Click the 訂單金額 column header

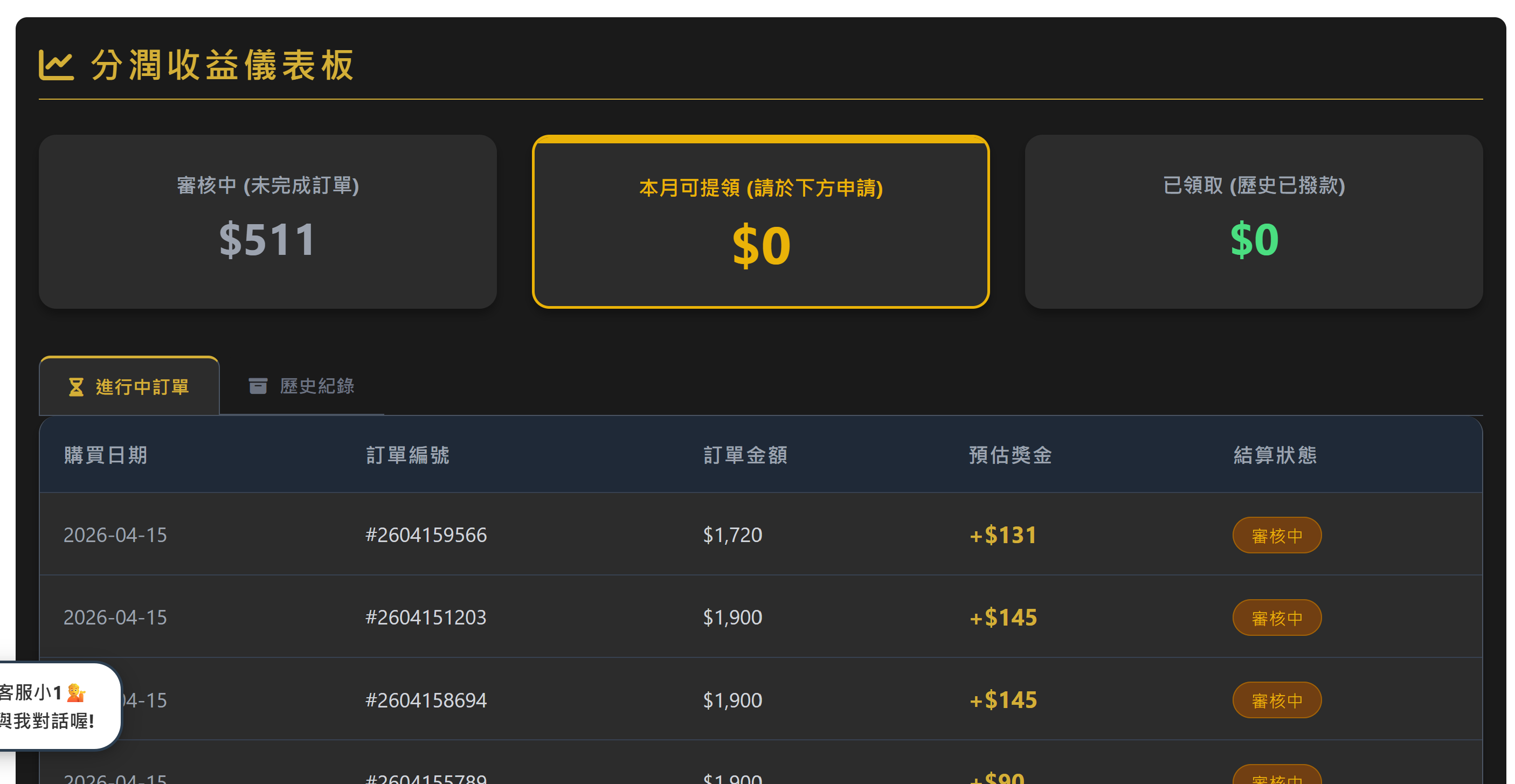[745, 455]
